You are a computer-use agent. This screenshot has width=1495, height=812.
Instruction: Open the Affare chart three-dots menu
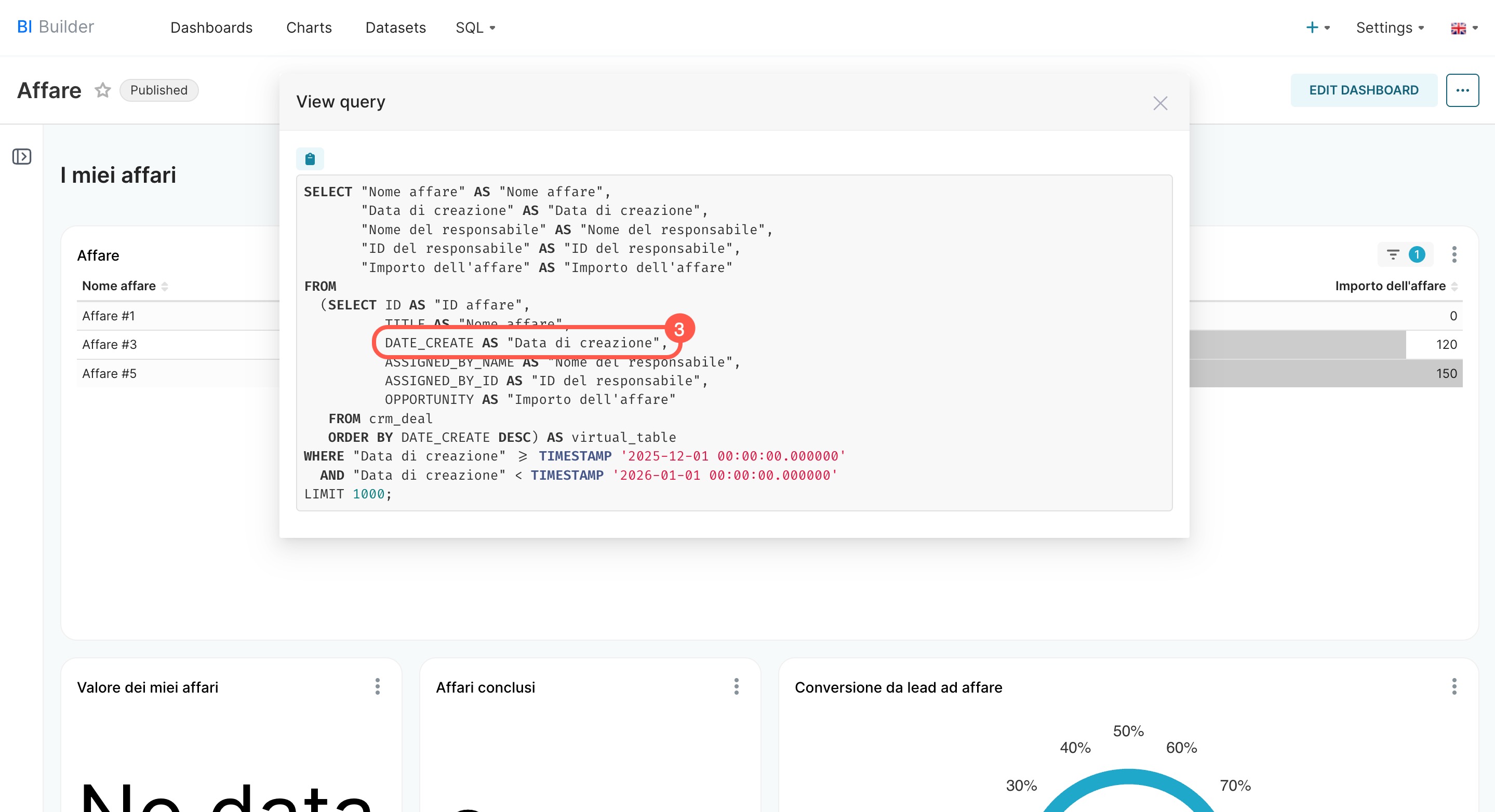1454,254
